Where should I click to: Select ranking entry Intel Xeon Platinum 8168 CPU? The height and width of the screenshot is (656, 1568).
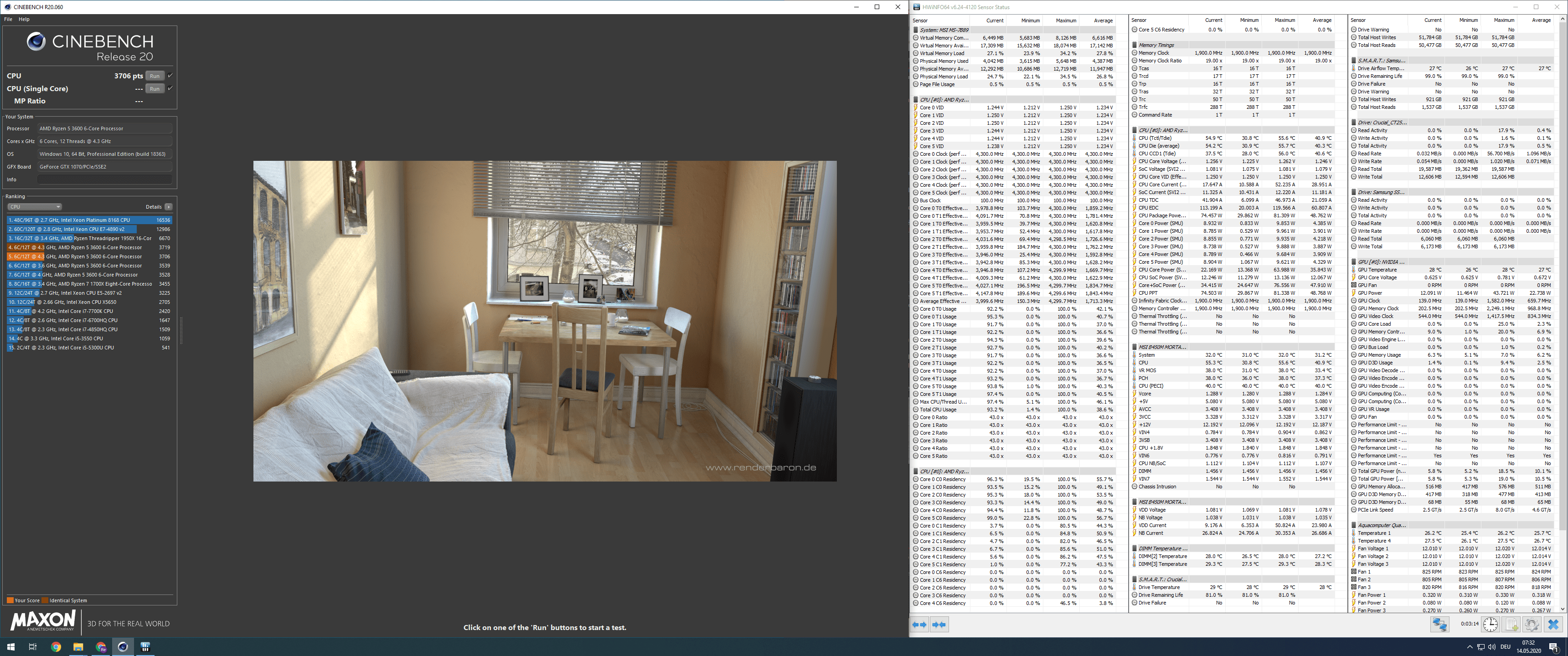(89, 220)
